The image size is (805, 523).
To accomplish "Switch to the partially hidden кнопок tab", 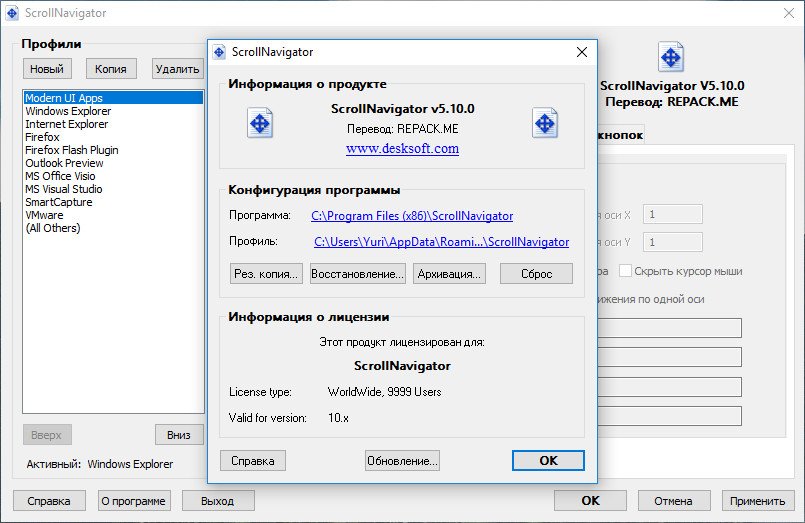I will pyautogui.click(x=621, y=135).
